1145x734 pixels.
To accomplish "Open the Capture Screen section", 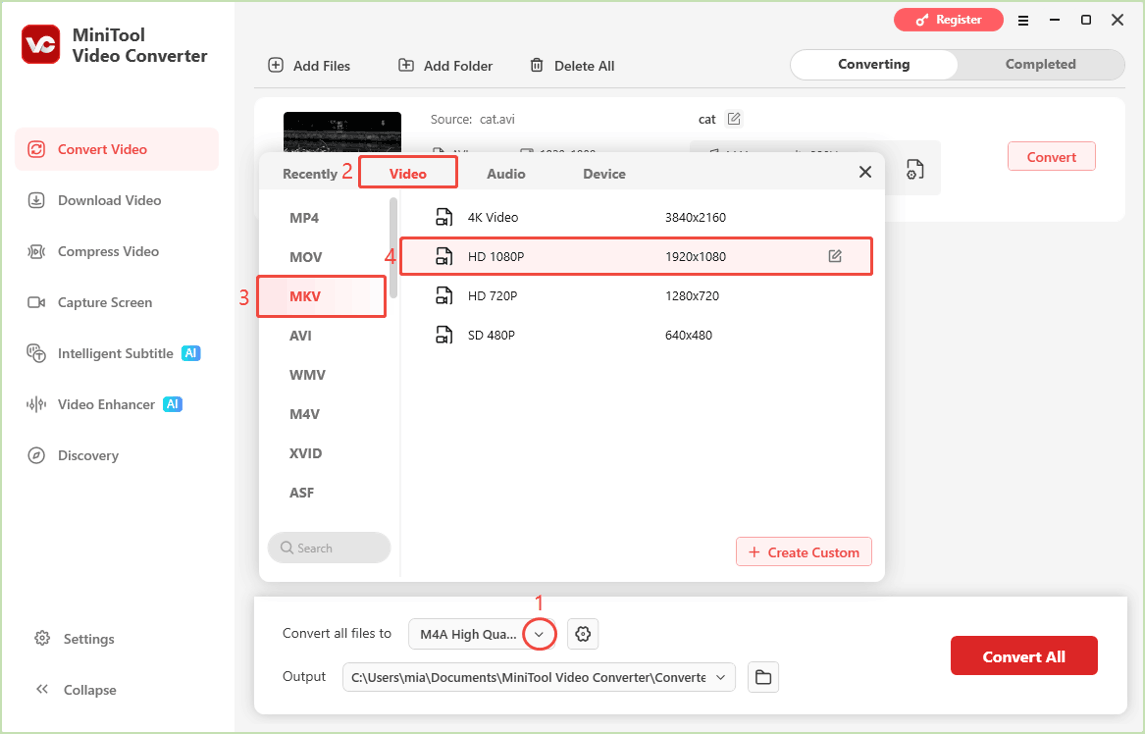I will coord(90,302).
